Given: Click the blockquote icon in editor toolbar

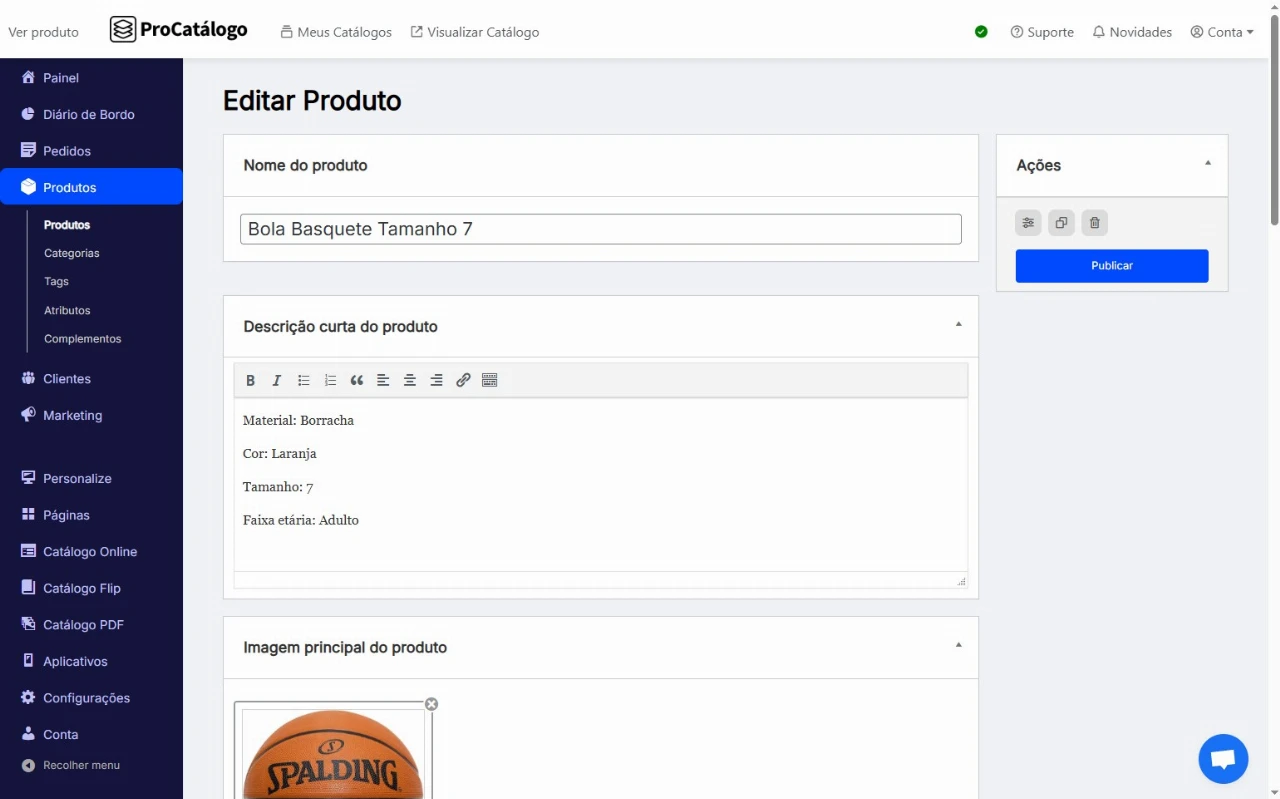Looking at the screenshot, I should coord(357,381).
